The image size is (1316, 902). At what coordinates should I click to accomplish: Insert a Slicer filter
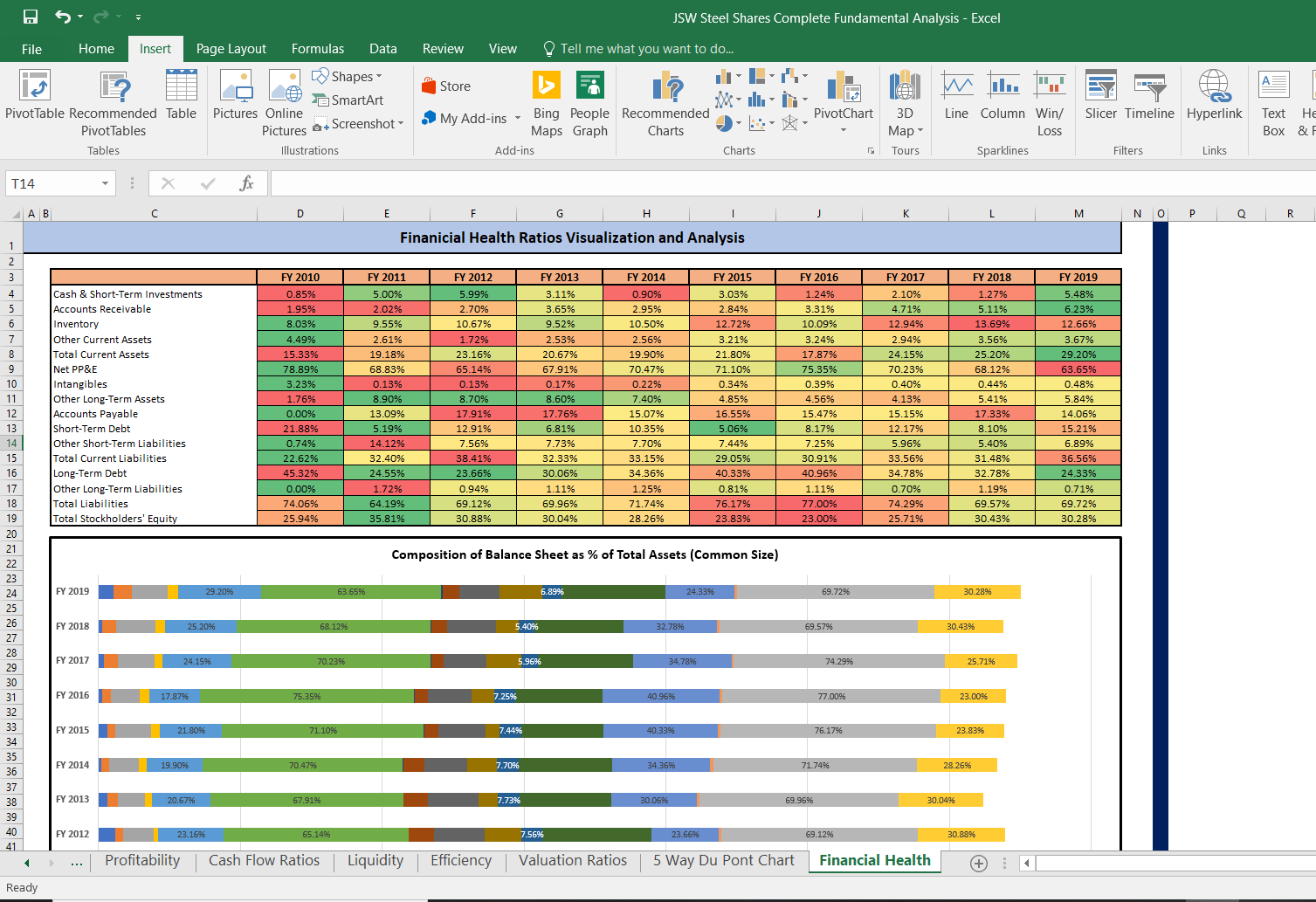point(1101,95)
